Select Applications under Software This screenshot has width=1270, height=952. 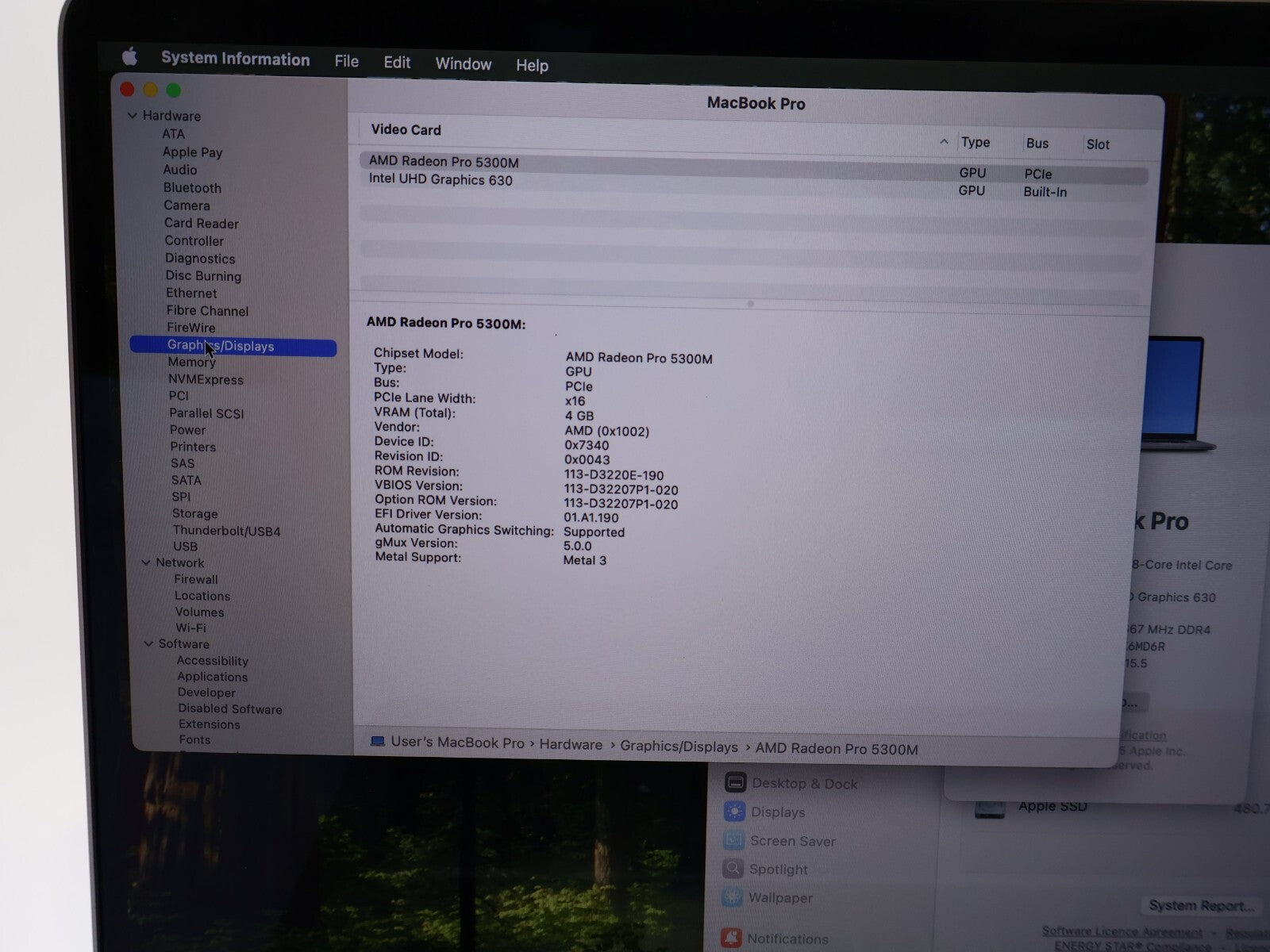click(x=212, y=677)
